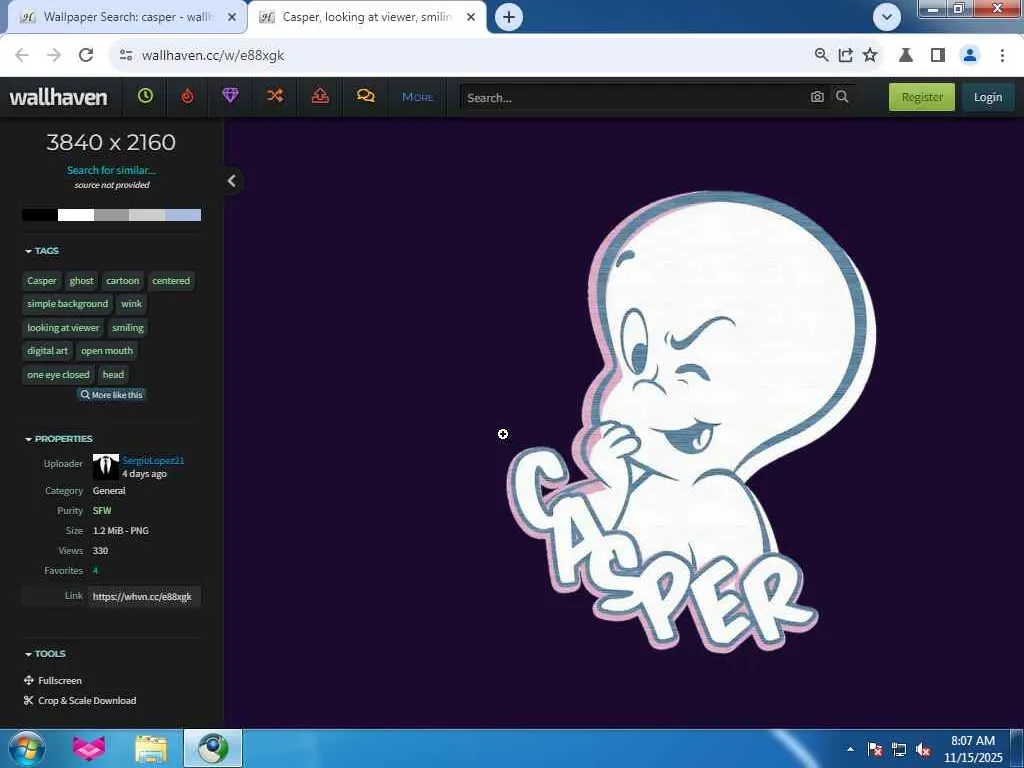Screen dimensions: 1024x768
Task: Click the Random shuffle icon
Action: pos(275,96)
